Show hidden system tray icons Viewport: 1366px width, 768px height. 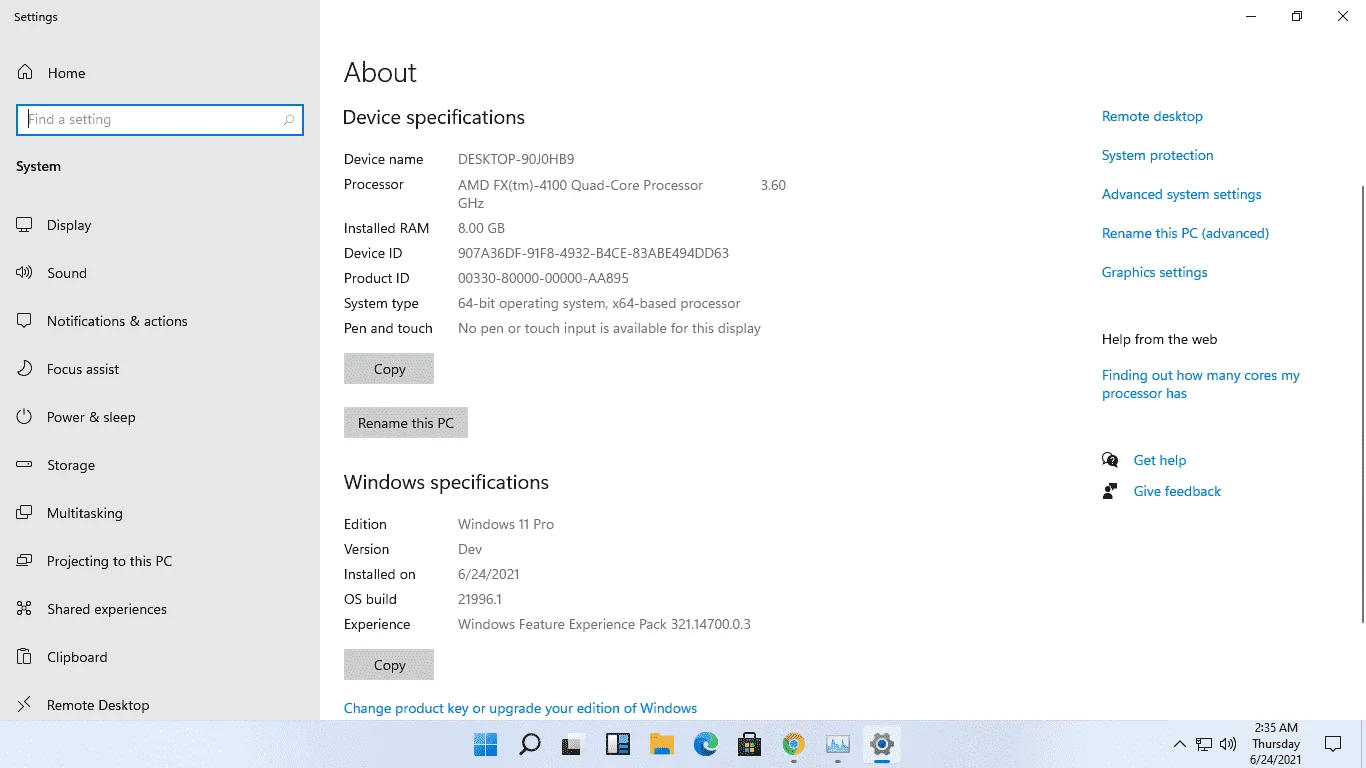coord(1180,744)
